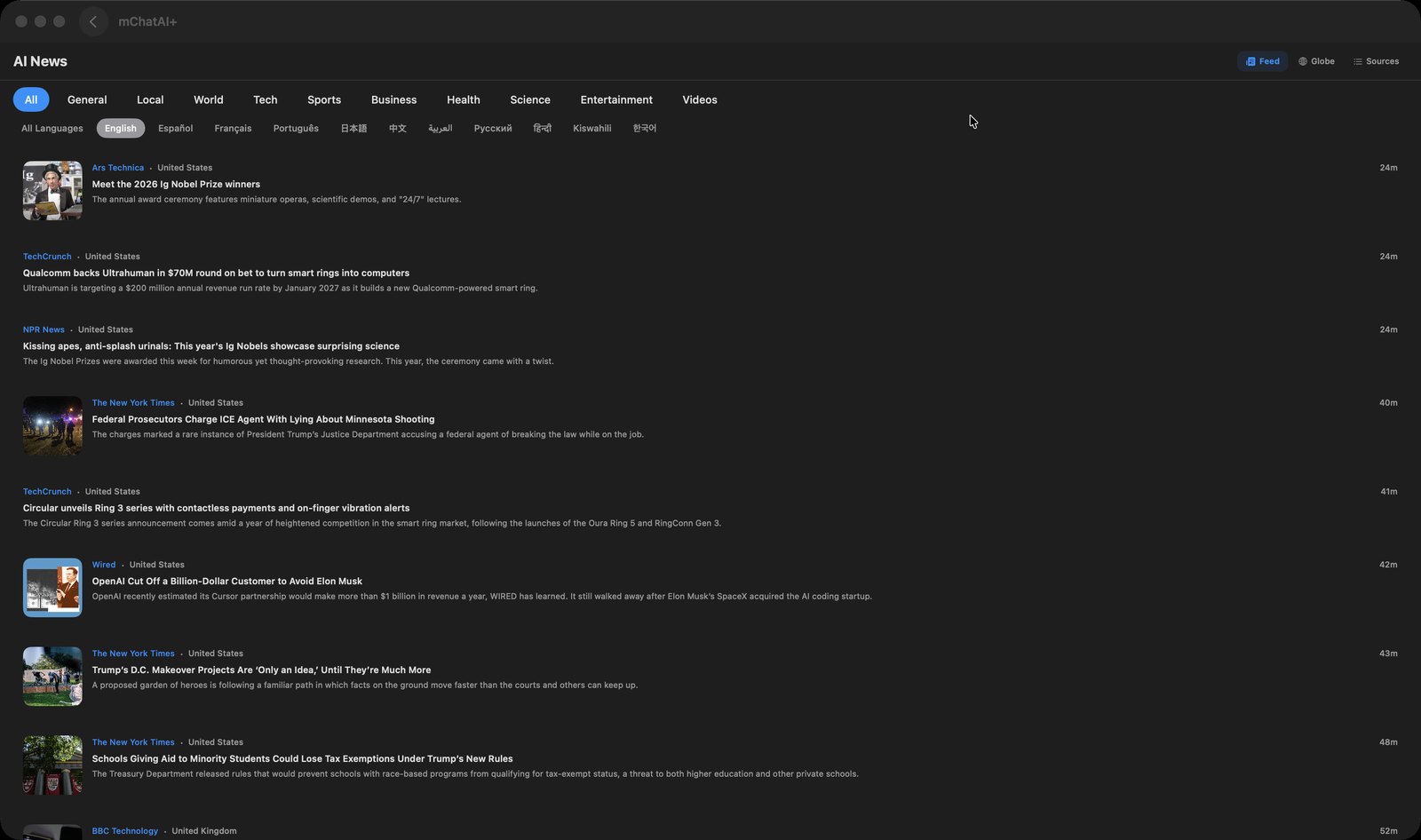1421x840 pixels.
Task: Select the Science category tab
Action: [x=530, y=99]
